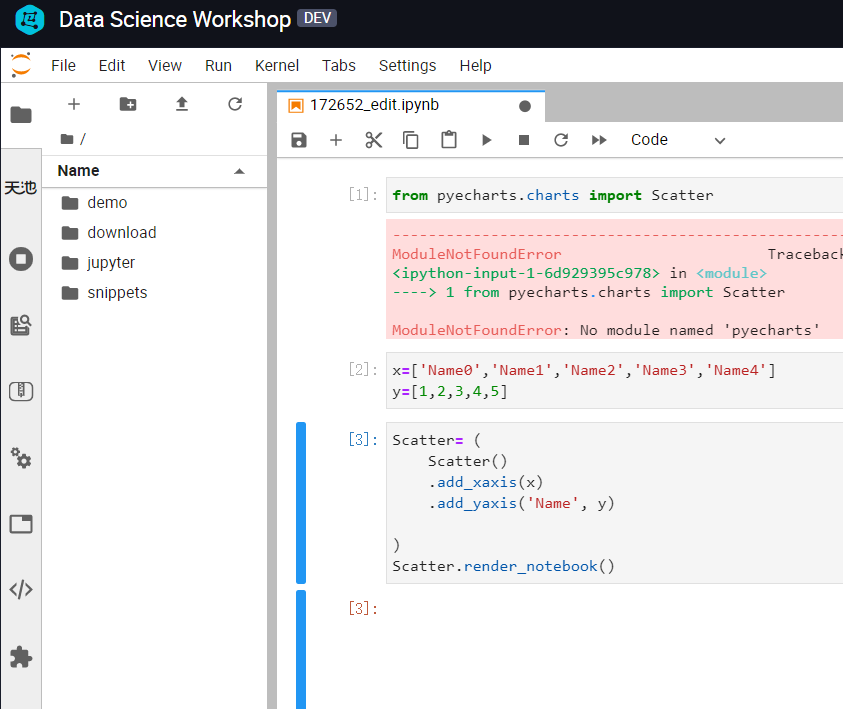Click the [1]: input prompt
Viewport: 843px width, 709px height.
tap(362, 195)
